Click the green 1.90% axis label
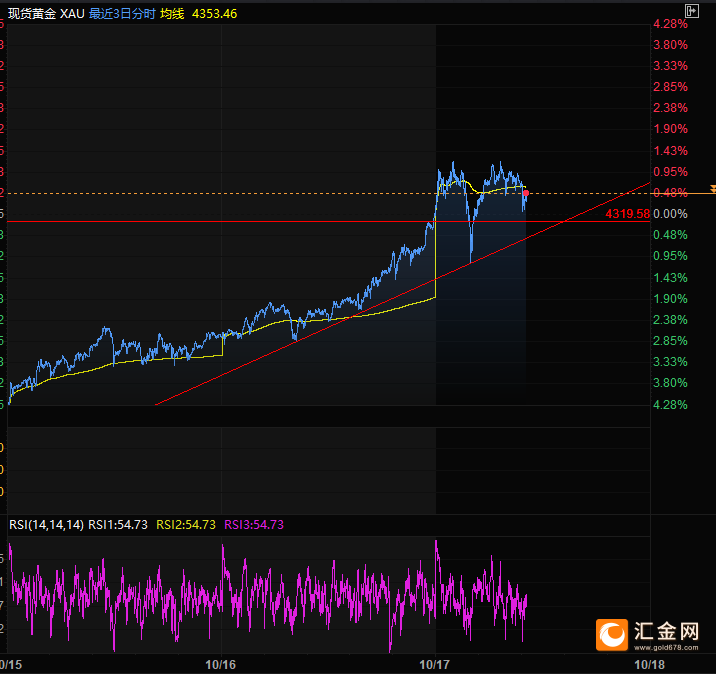 click(x=670, y=299)
